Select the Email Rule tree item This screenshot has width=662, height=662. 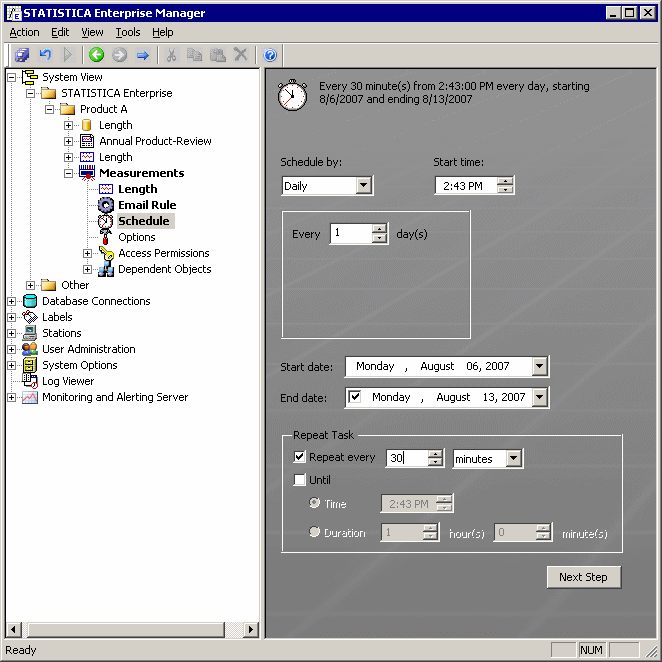click(147, 205)
